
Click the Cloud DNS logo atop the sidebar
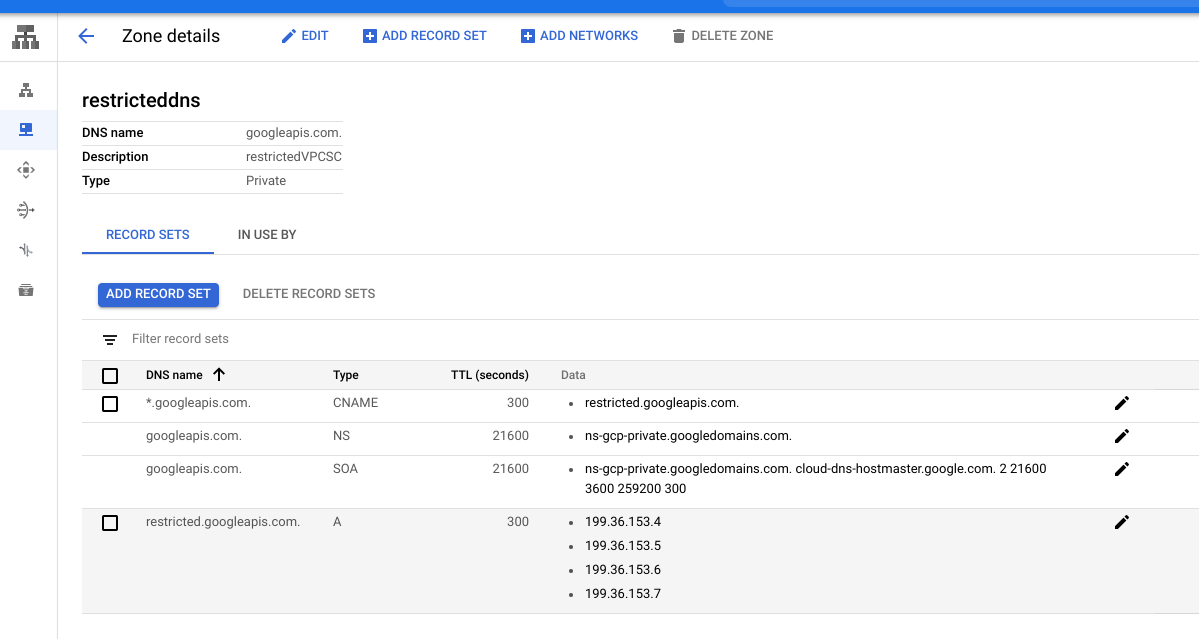[26, 36]
